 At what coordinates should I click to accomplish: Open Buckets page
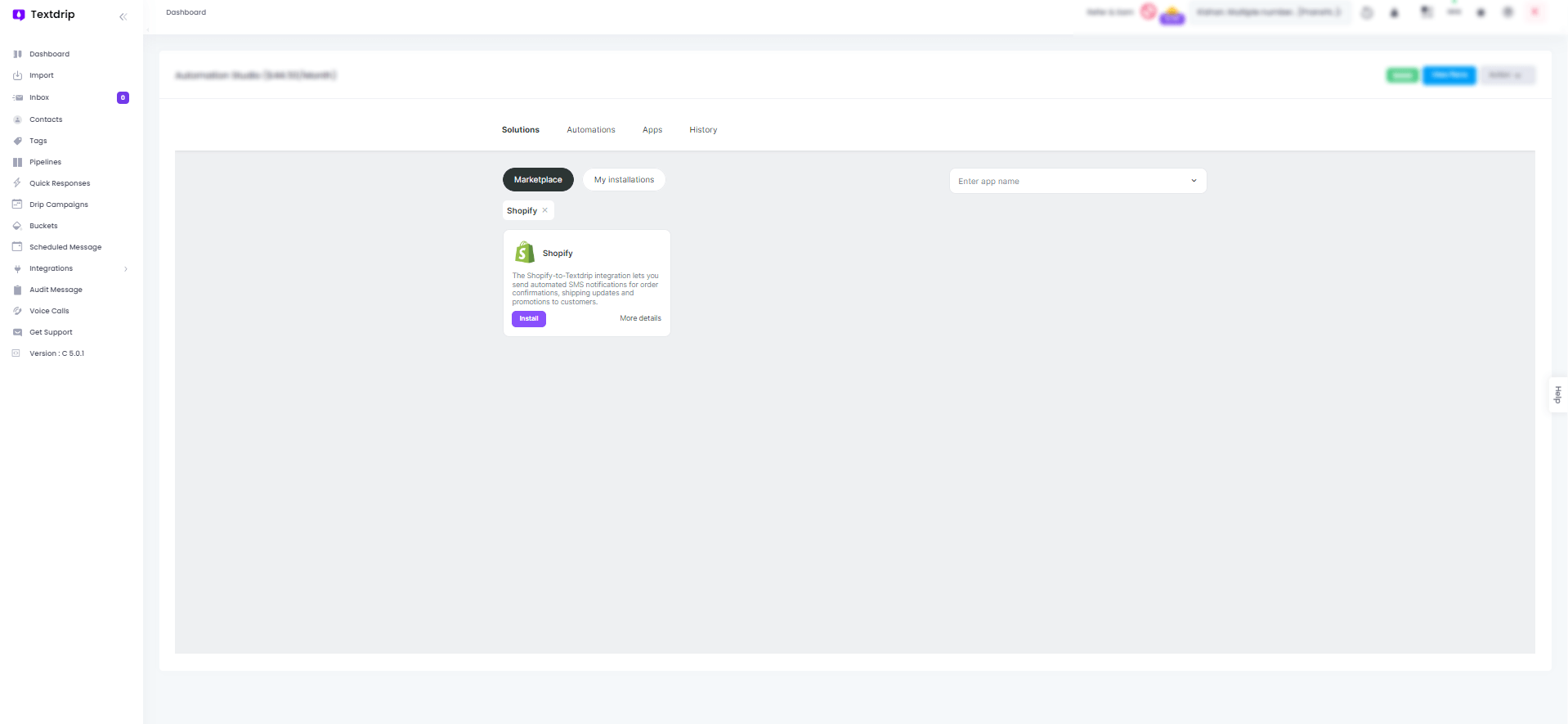click(x=43, y=226)
